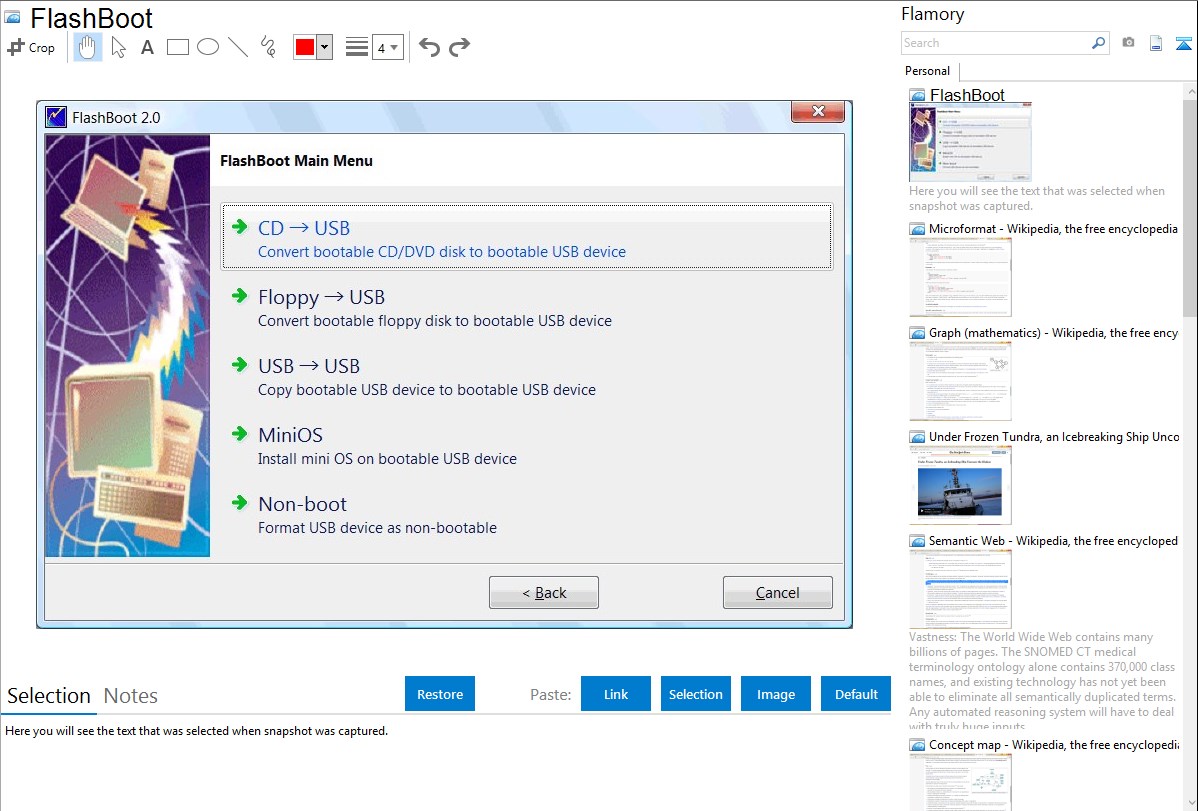The image size is (1198, 811).
Task: Open the Semantic Web snapshot thumbnail
Action: coord(960,589)
